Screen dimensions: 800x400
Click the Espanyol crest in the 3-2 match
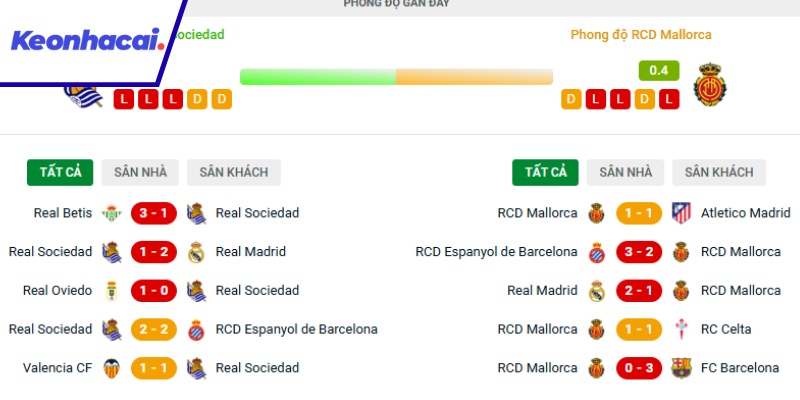click(x=597, y=251)
